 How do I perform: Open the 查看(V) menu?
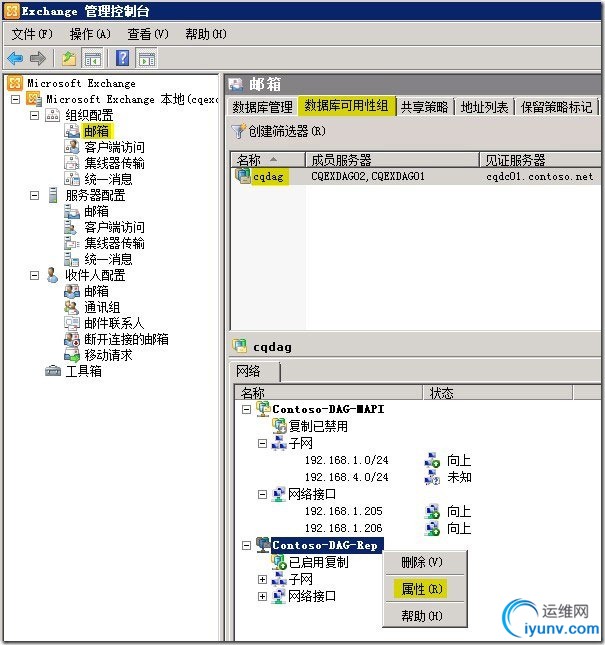pyautogui.click(x=148, y=34)
